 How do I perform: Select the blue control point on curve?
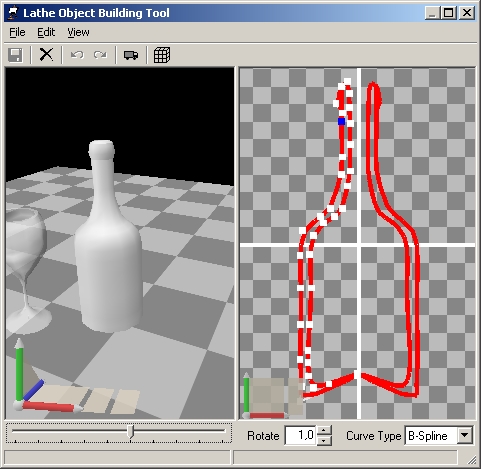341,121
